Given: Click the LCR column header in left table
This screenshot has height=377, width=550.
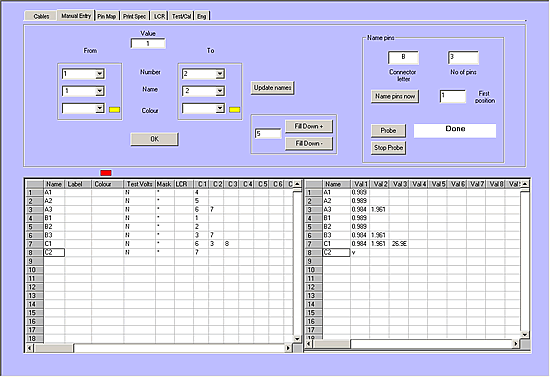Looking at the screenshot, I should pos(184,184).
